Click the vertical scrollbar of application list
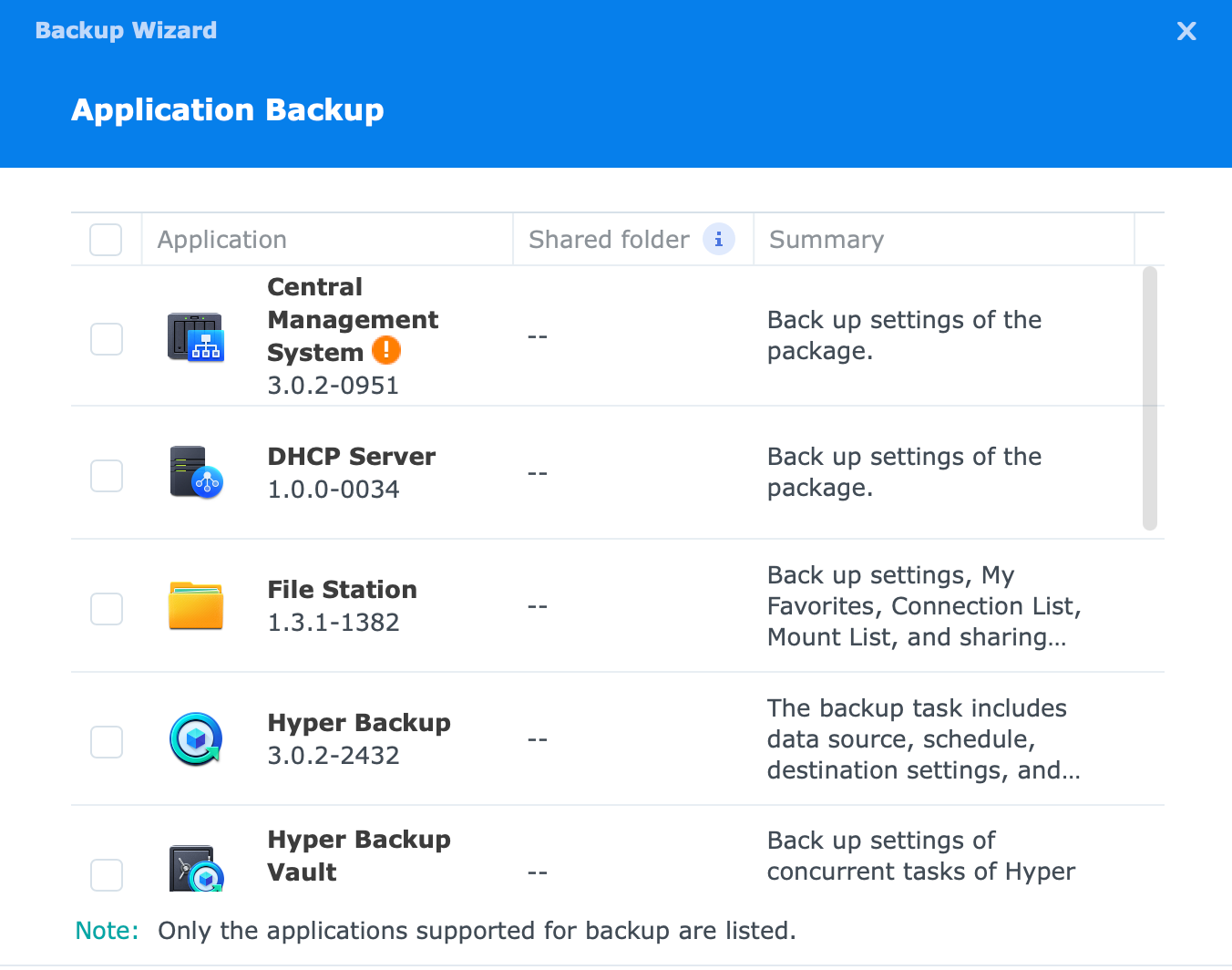 (1150, 398)
